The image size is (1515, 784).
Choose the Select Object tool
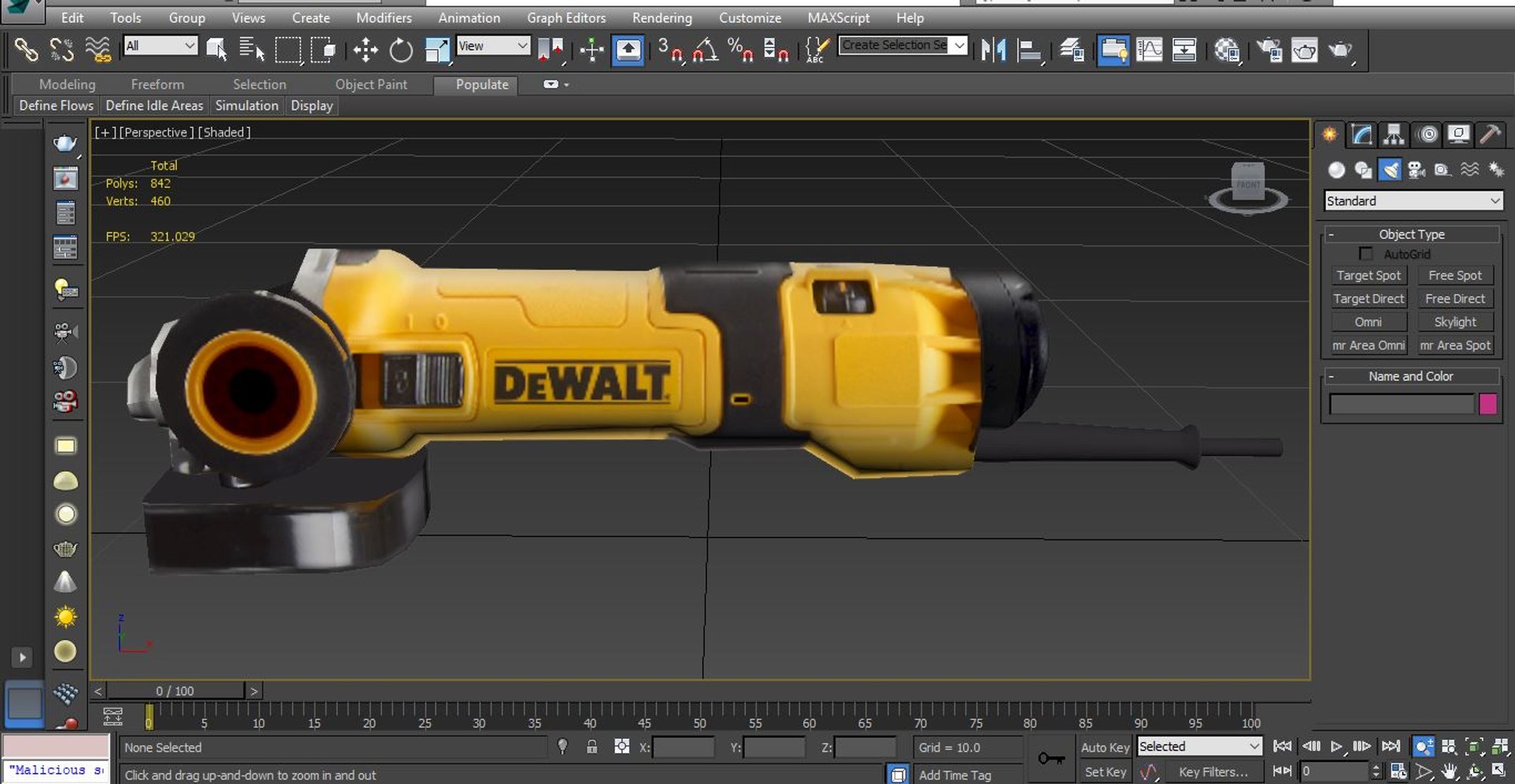pos(216,50)
